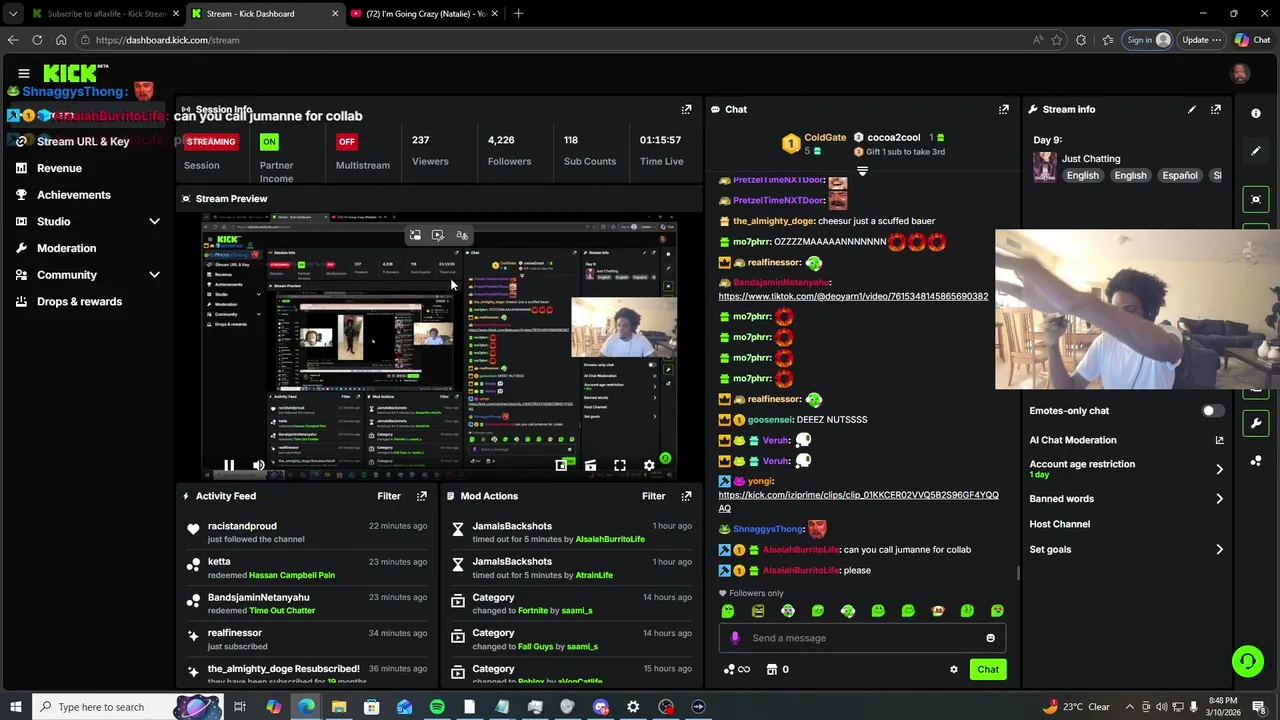Image resolution: width=1280 pixels, height=720 pixels.
Task: Open the stream preview settings gear
Action: pos(649,465)
